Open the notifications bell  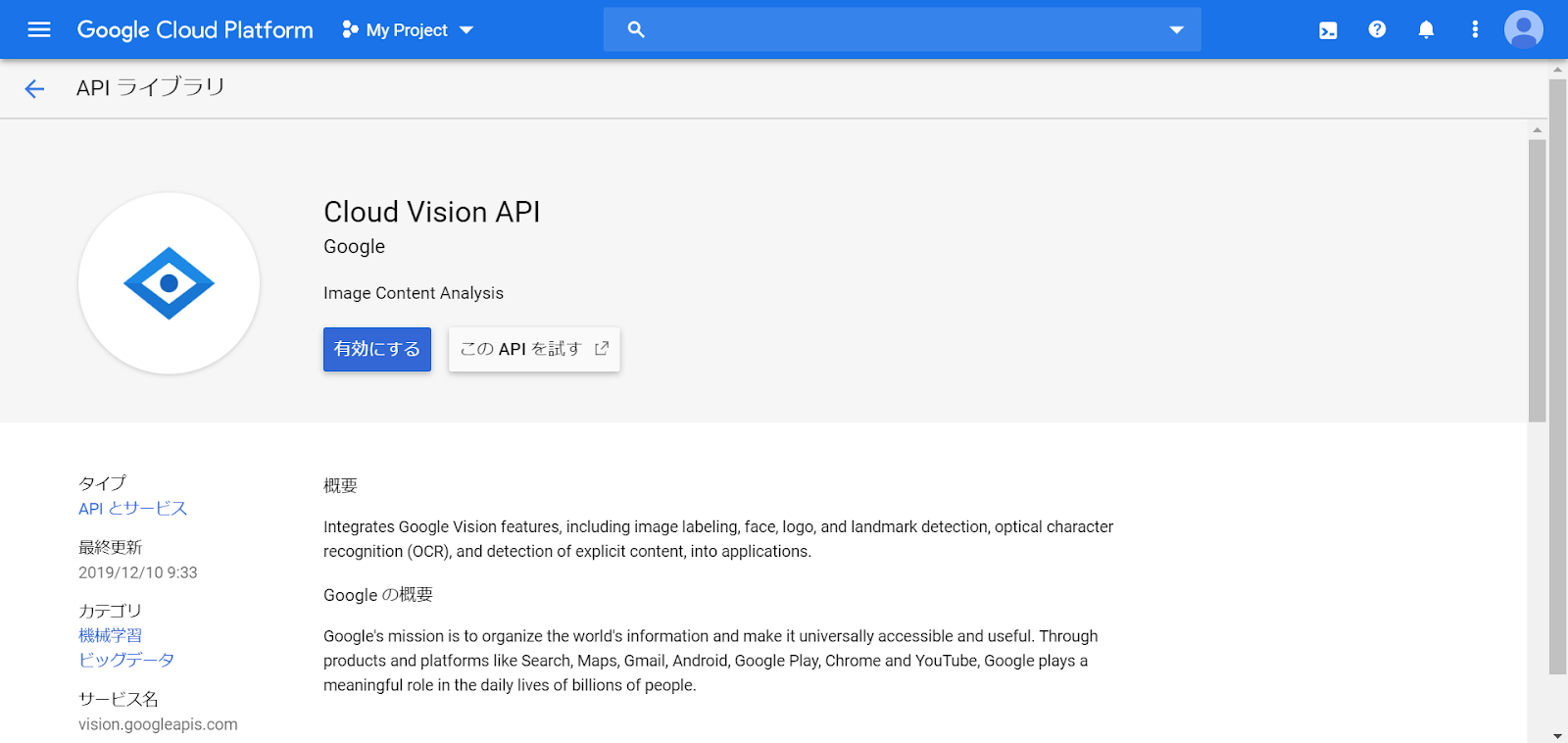point(1426,29)
